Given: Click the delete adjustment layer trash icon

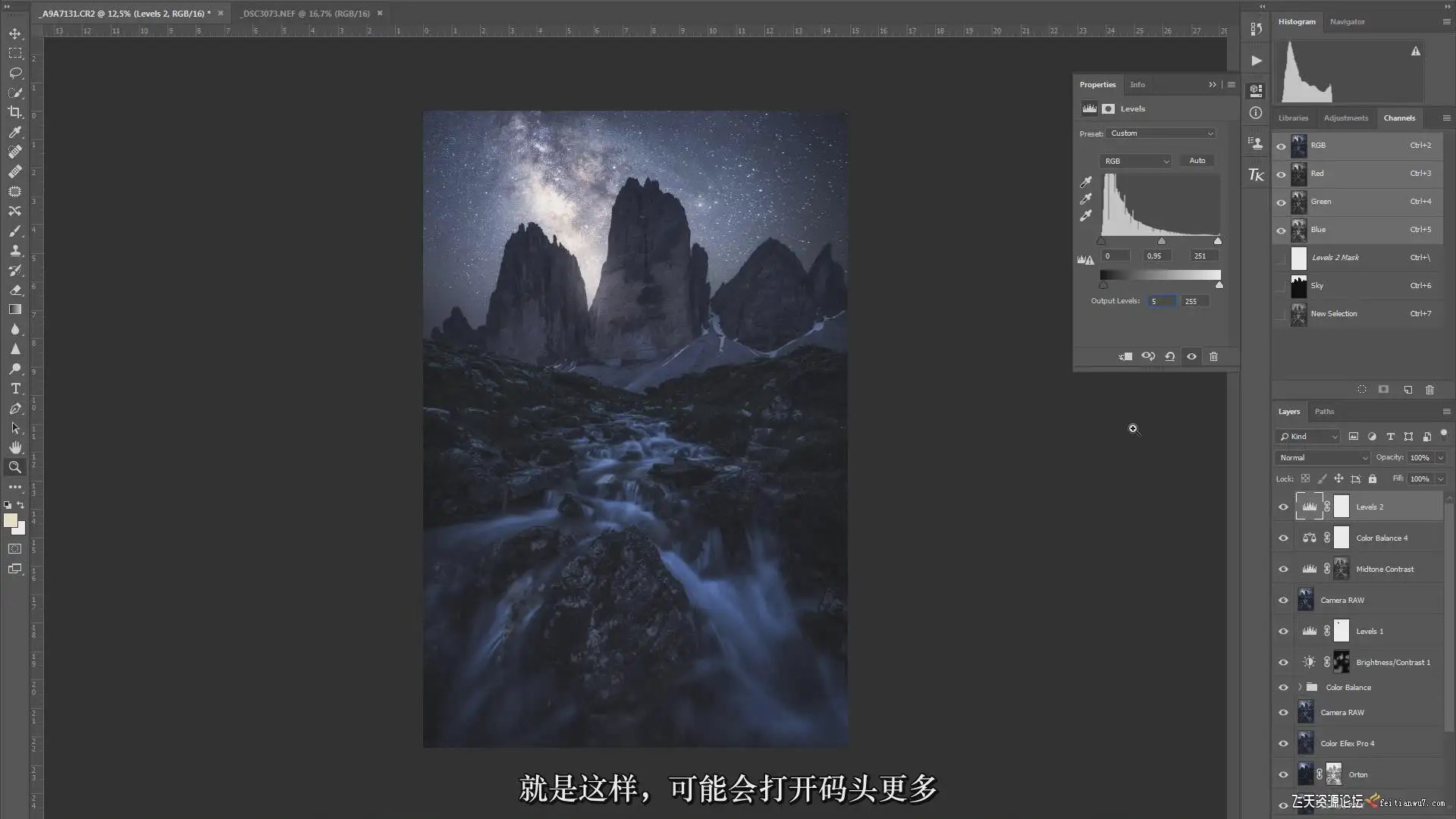Looking at the screenshot, I should point(1213,356).
